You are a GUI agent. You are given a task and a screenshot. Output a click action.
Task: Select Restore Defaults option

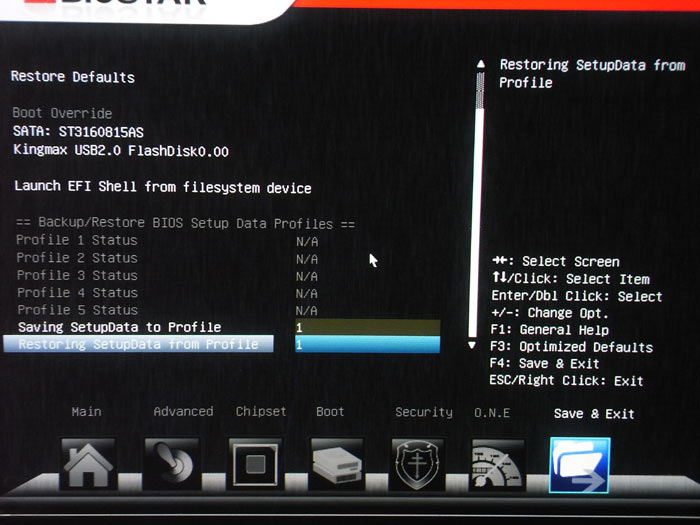[72, 77]
